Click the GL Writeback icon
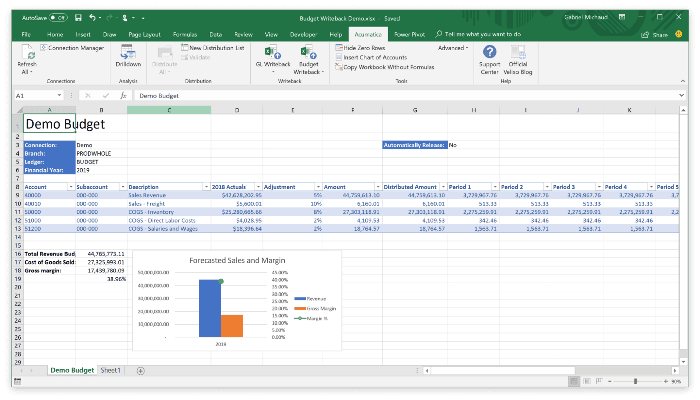The height and width of the screenshot is (400, 700). (273, 53)
